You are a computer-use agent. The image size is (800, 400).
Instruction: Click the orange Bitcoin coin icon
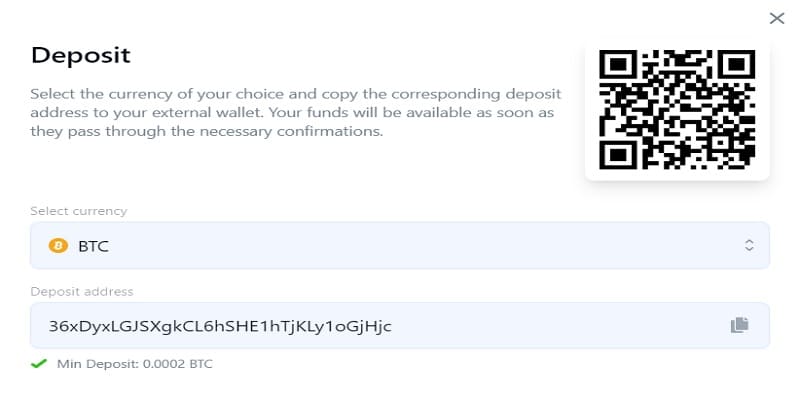tap(57, 245)
